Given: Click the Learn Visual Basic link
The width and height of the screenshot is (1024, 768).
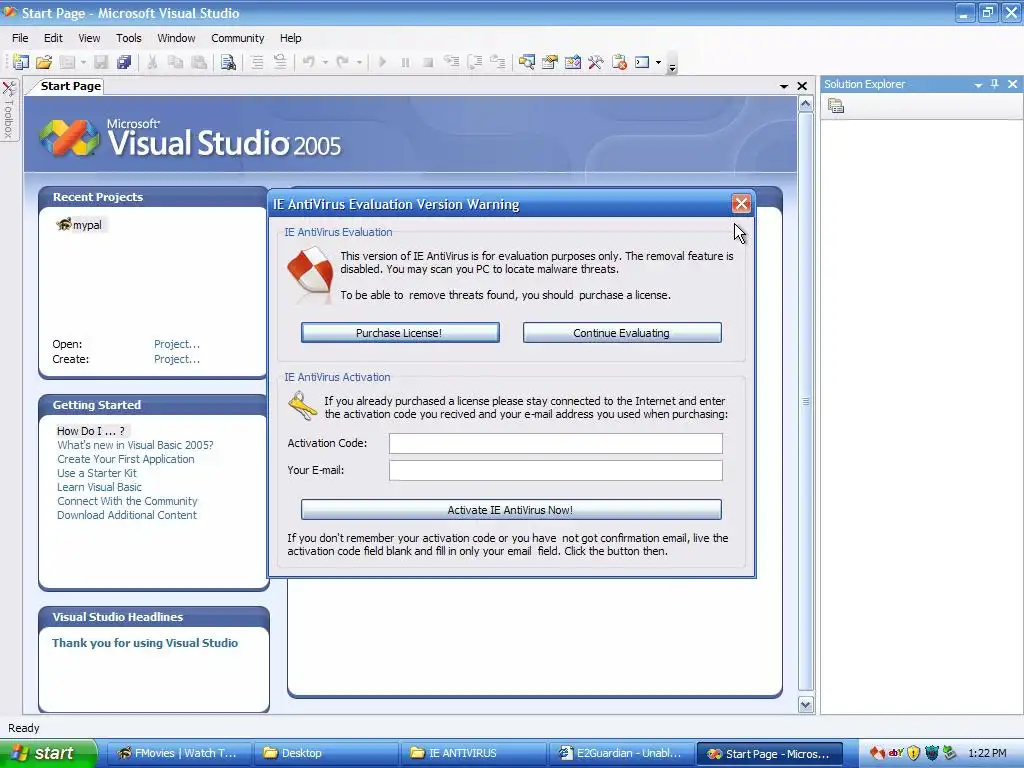Looking at the screenshot, I should [99, 487].
